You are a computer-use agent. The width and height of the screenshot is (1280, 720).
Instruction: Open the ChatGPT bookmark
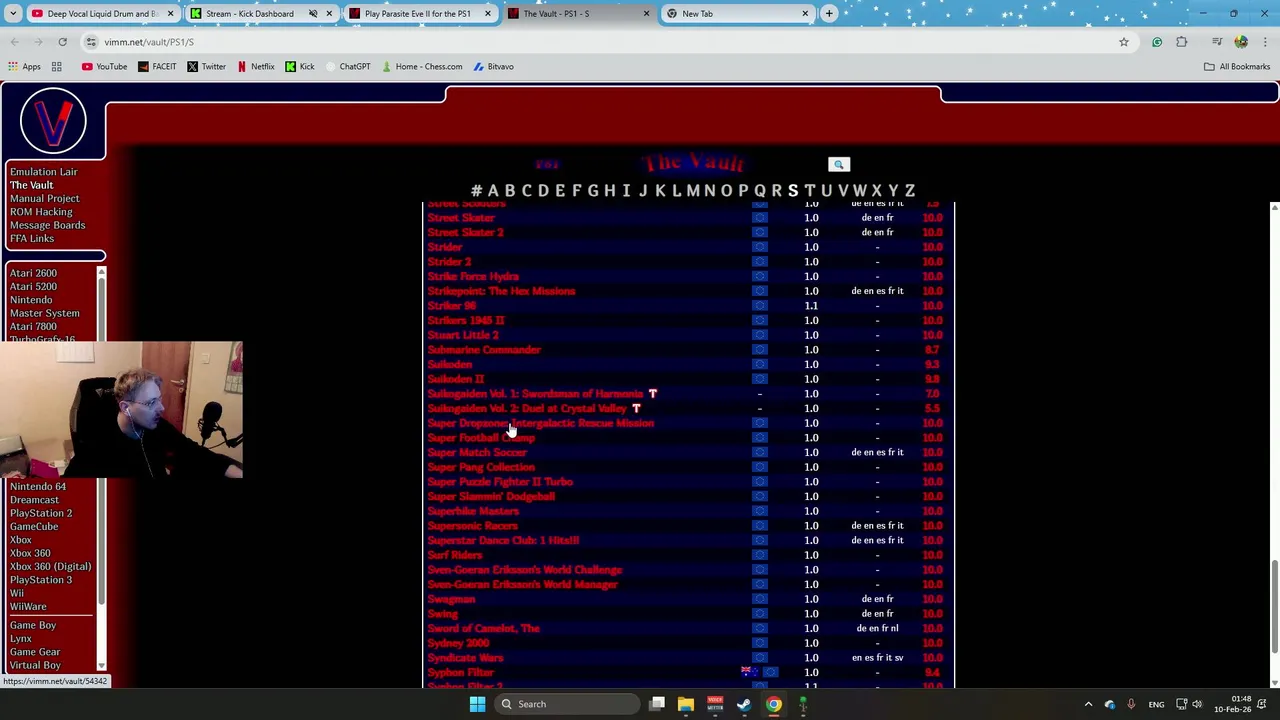point(347,67)
